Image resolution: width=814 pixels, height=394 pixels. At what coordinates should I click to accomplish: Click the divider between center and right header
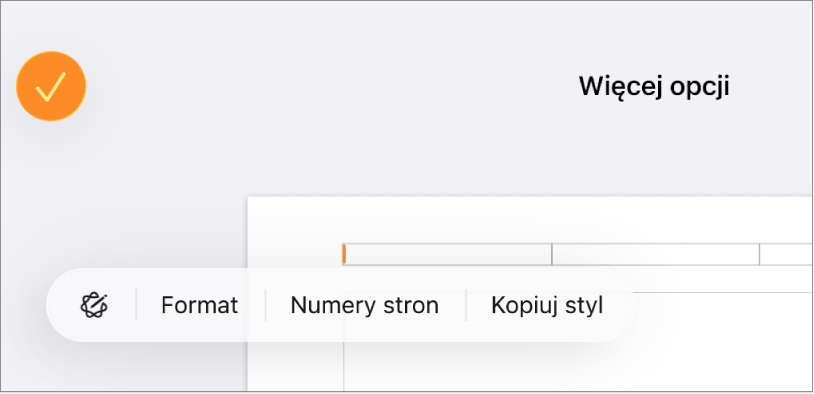tap(759, 254)
